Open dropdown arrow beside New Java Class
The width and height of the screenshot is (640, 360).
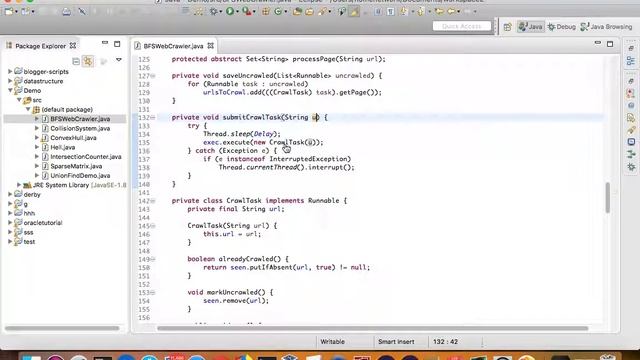tap(285, 12)
